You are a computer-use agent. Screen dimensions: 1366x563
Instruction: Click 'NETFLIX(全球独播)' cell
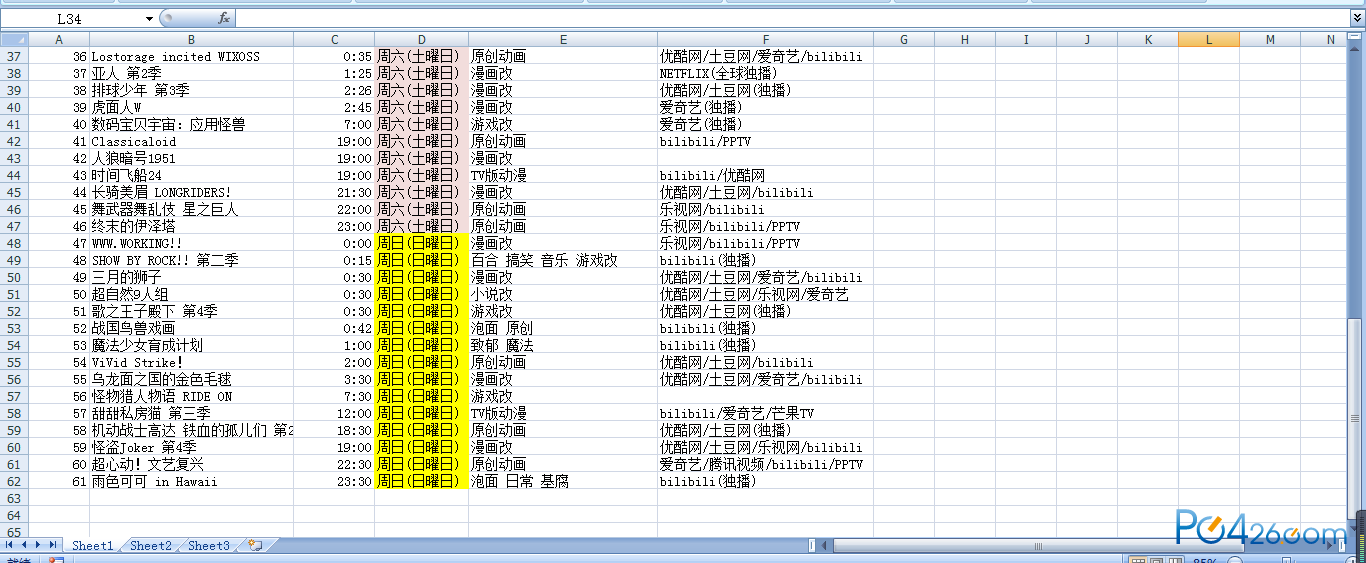pyautogui.click(x=765, y=73)
